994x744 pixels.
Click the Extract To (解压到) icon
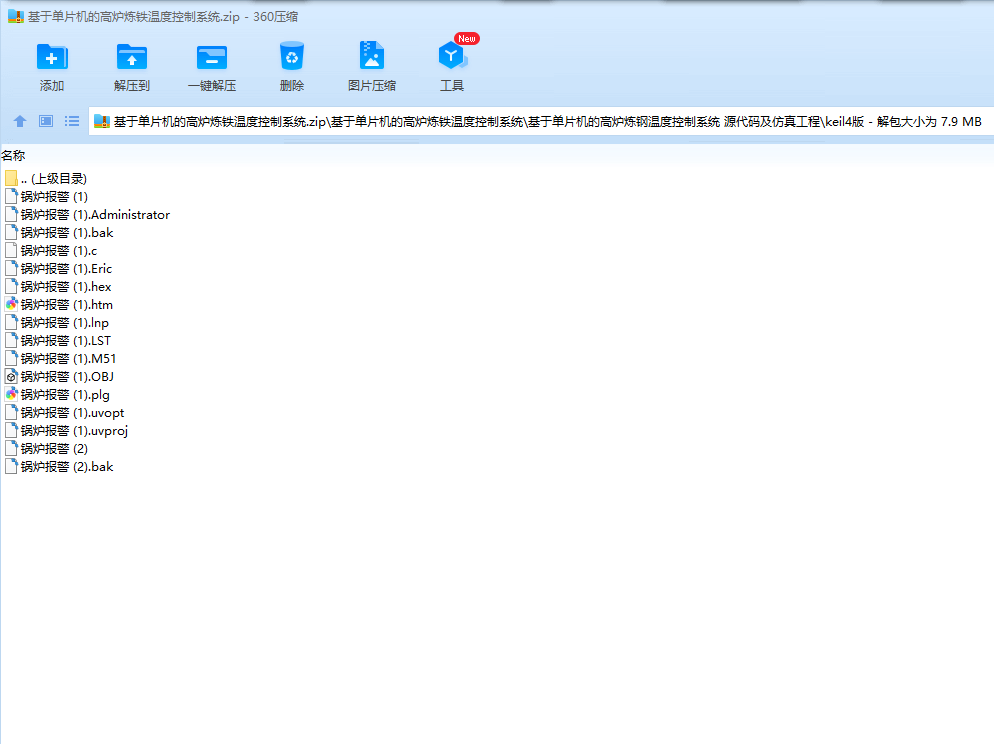(x=132, y=56)
